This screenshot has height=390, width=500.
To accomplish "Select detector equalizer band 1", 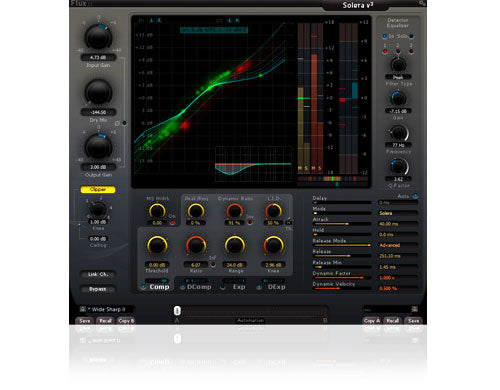I will click(385, 52).
